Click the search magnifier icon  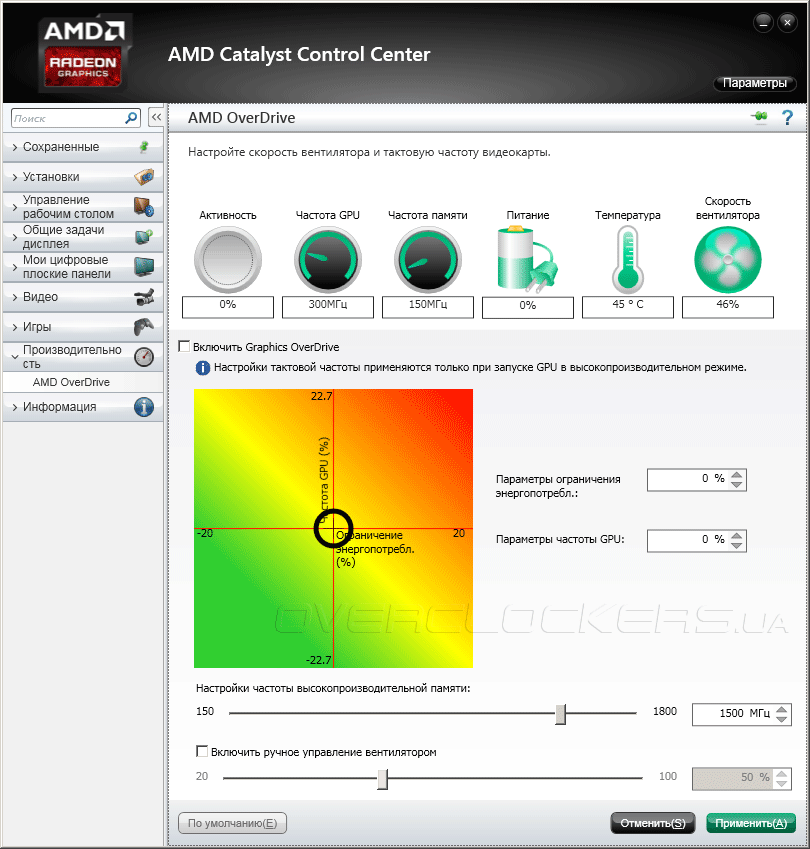pos(131,117)
